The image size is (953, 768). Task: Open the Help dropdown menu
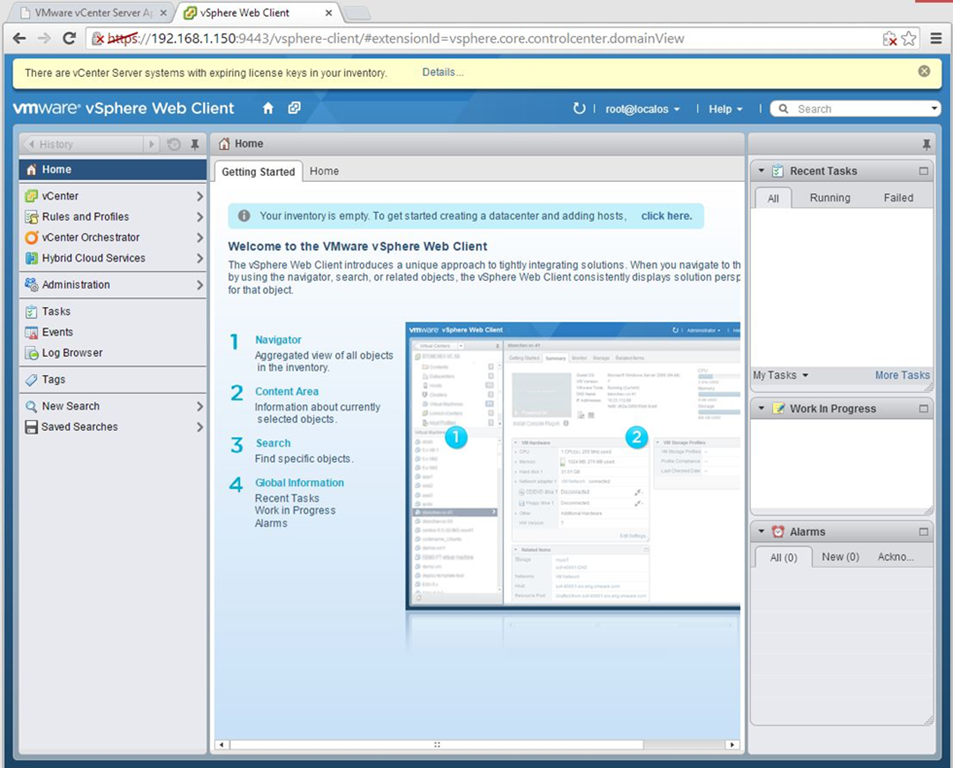(726, 109)
